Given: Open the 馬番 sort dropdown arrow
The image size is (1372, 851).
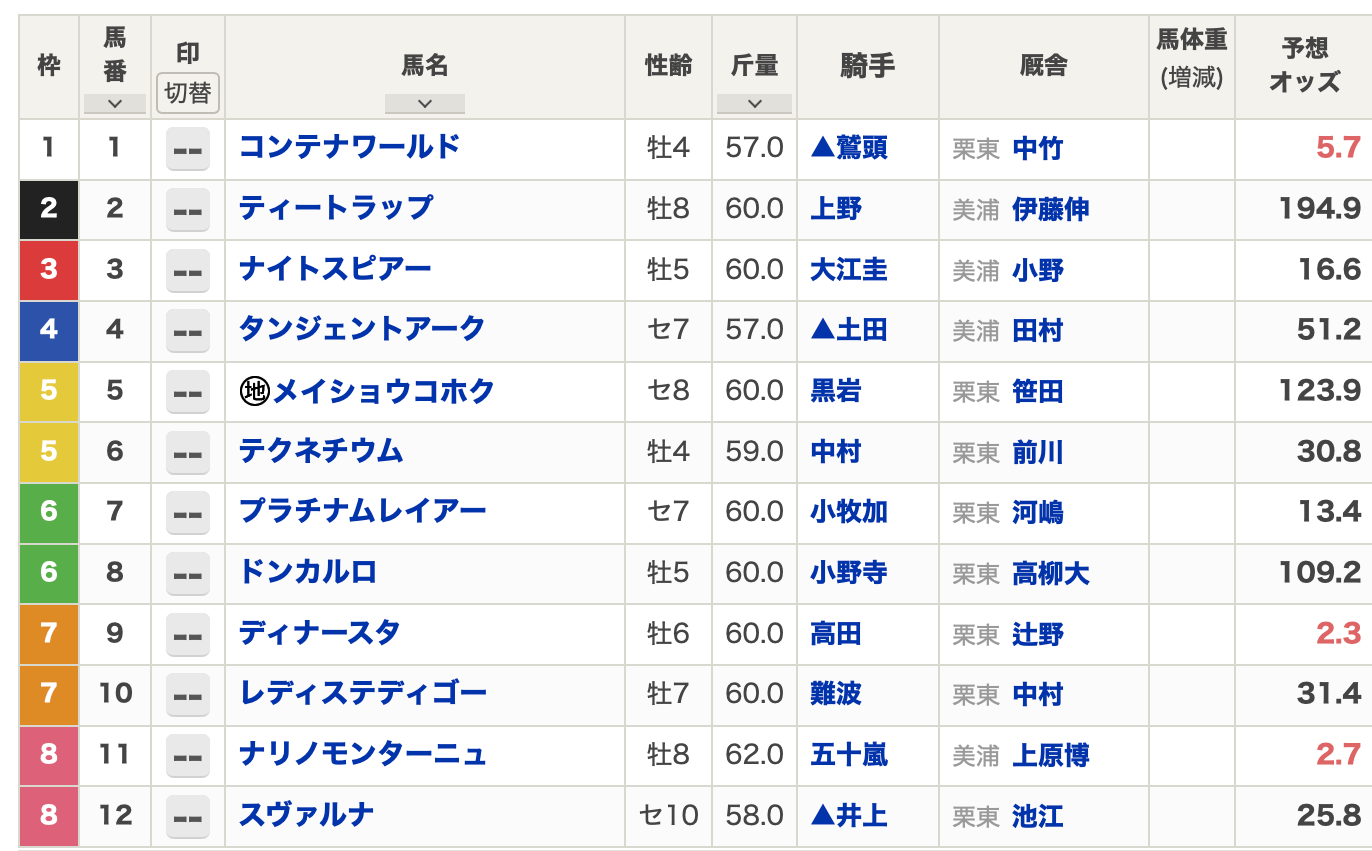Looking at the screenshot, I should click(x=114, y=103).
